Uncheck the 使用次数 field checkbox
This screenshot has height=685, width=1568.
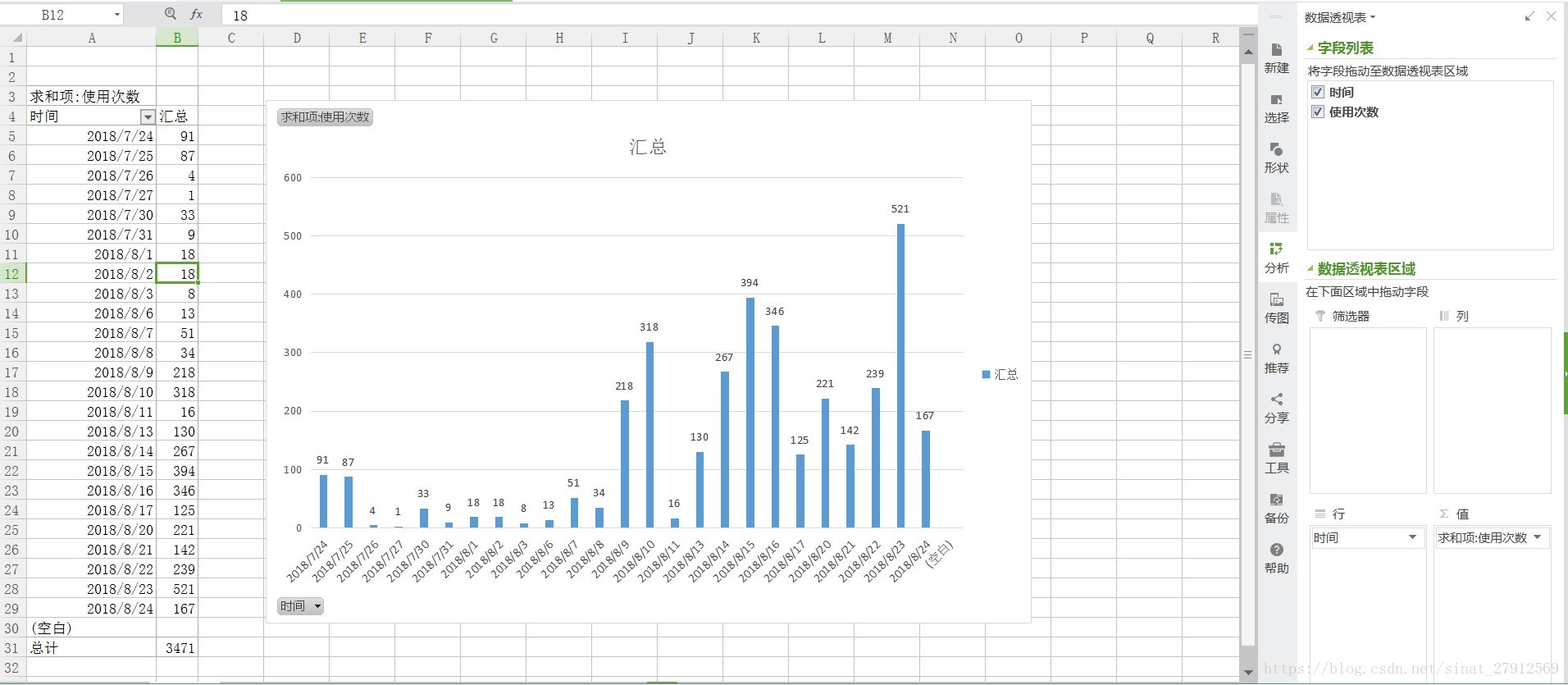[x=1318, y=112]
